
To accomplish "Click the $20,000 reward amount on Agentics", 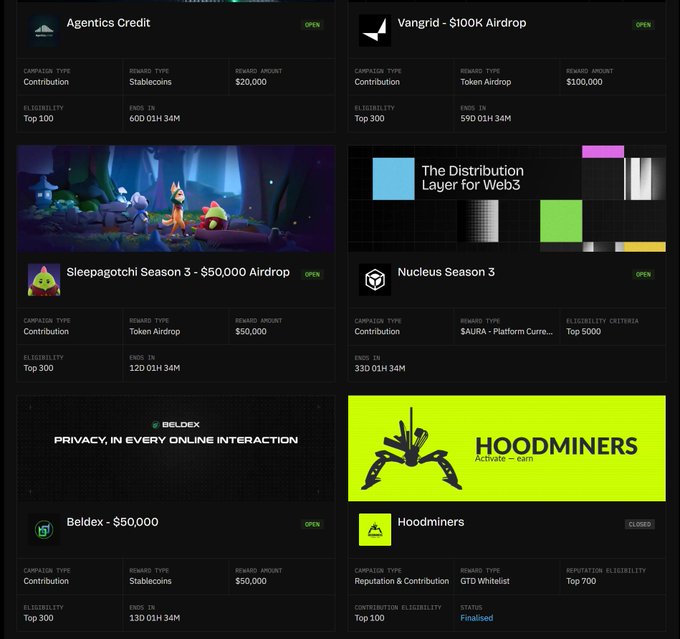I will click(251, 82).
